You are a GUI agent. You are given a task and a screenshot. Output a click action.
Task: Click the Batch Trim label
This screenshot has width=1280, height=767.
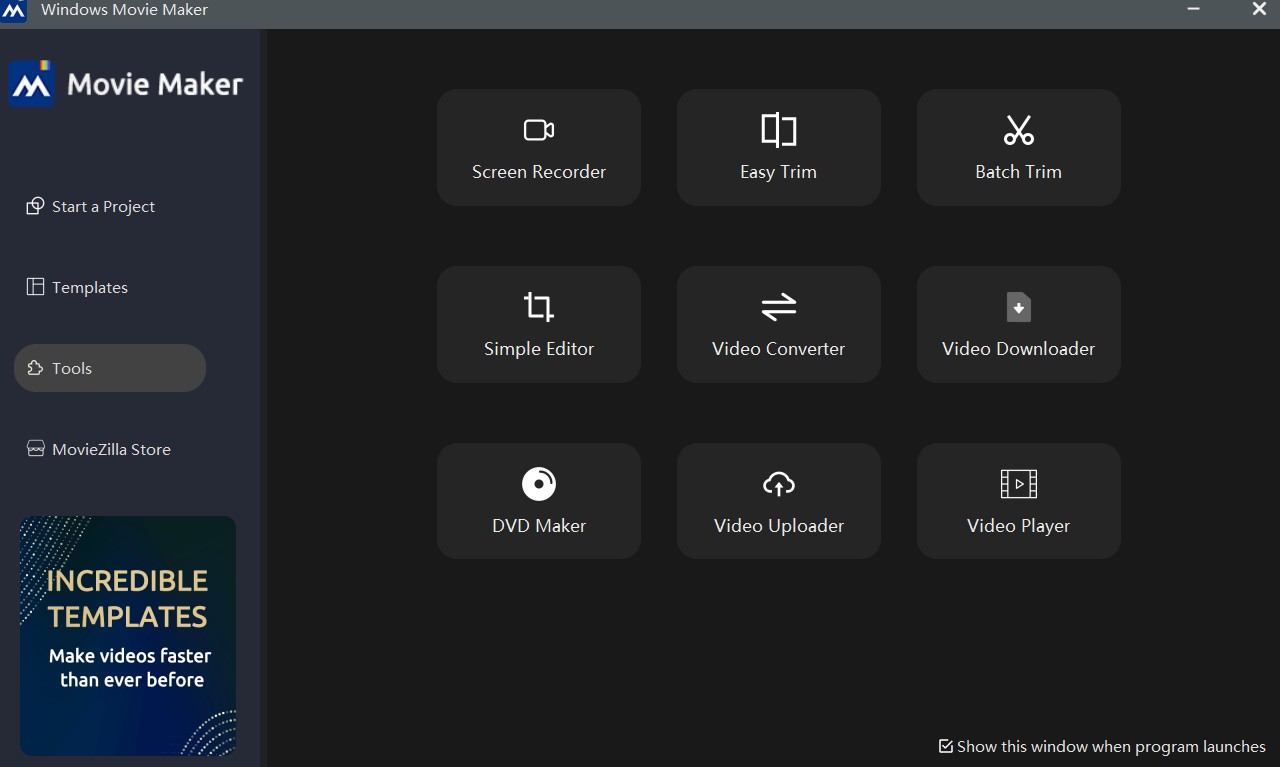click(1018, 172)
